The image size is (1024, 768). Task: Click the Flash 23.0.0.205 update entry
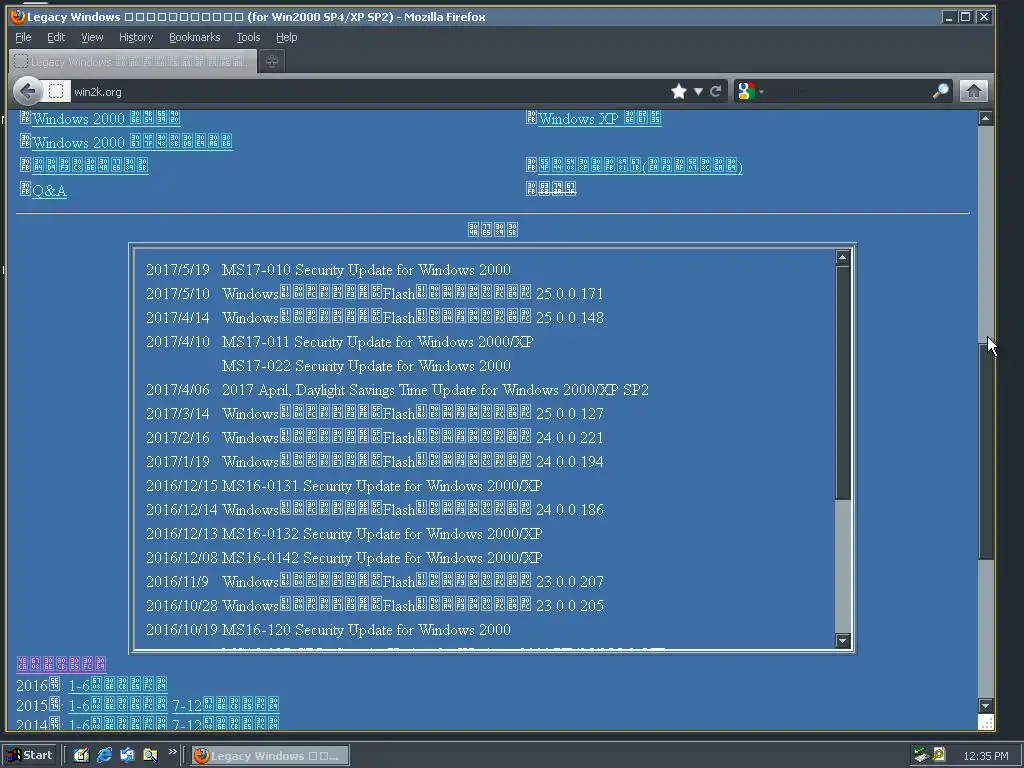[413, 606]
